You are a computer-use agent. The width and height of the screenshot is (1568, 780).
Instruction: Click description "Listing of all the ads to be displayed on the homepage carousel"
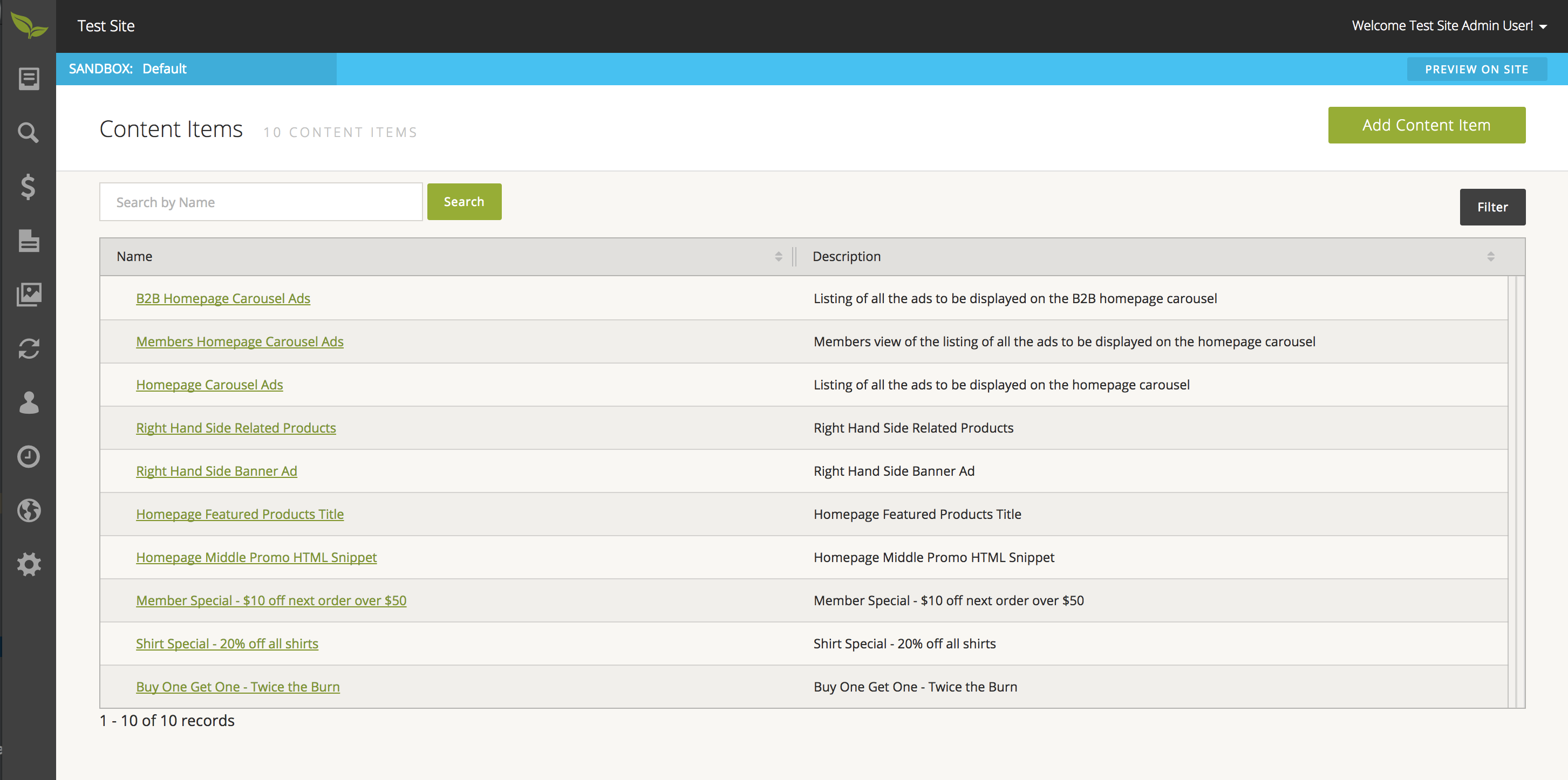pos(1001,385)
